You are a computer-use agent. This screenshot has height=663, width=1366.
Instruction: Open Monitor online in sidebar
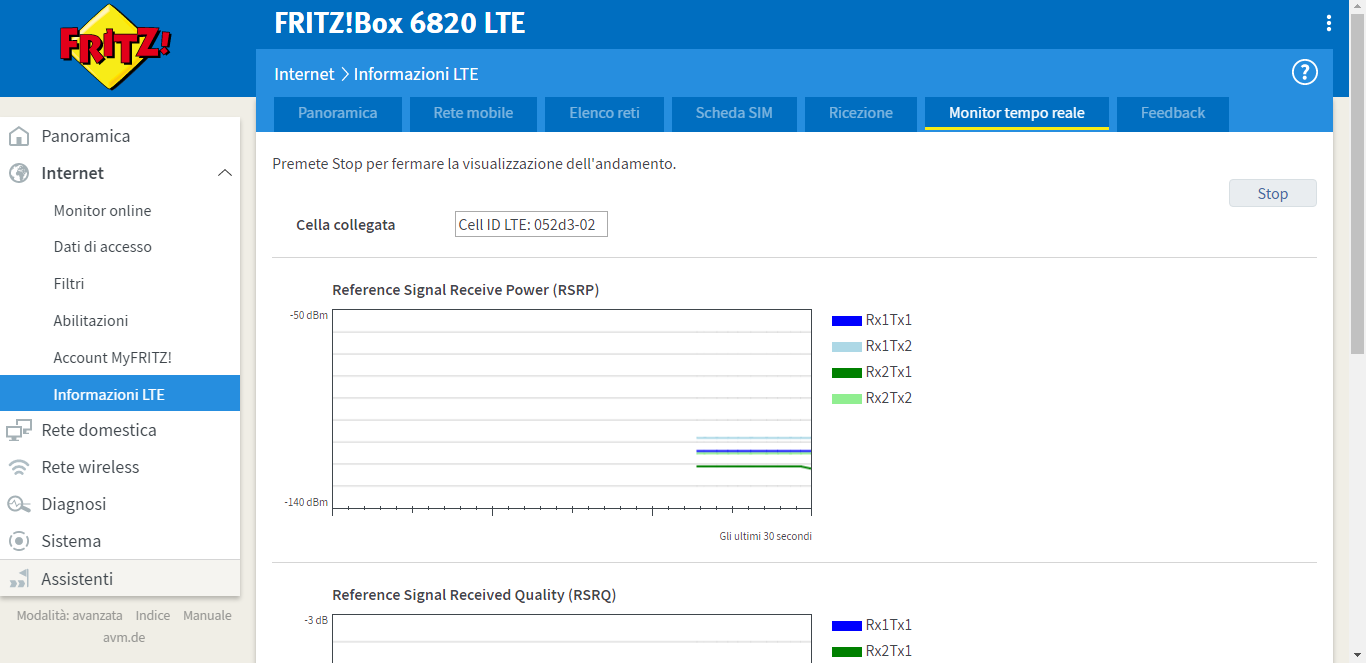coord(102,210)
